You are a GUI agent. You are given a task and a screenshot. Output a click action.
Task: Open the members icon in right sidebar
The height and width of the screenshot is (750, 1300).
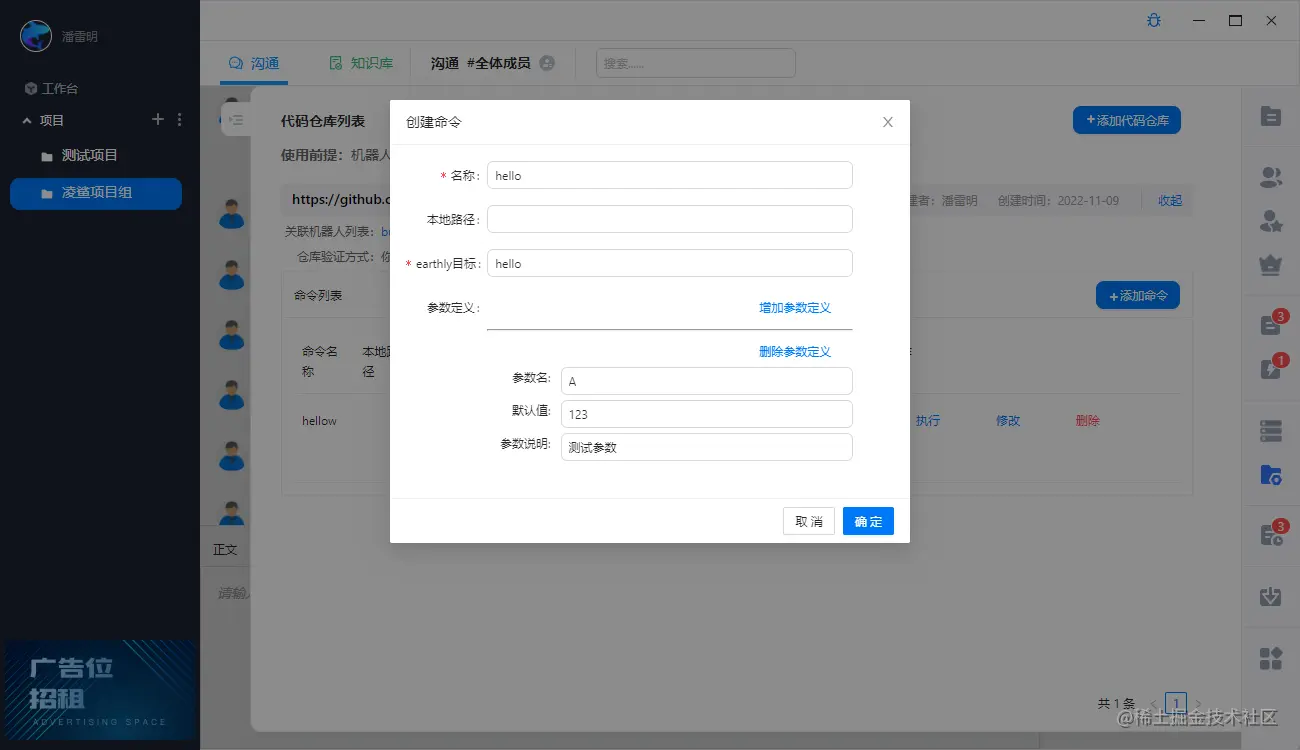coord(1271,178)
